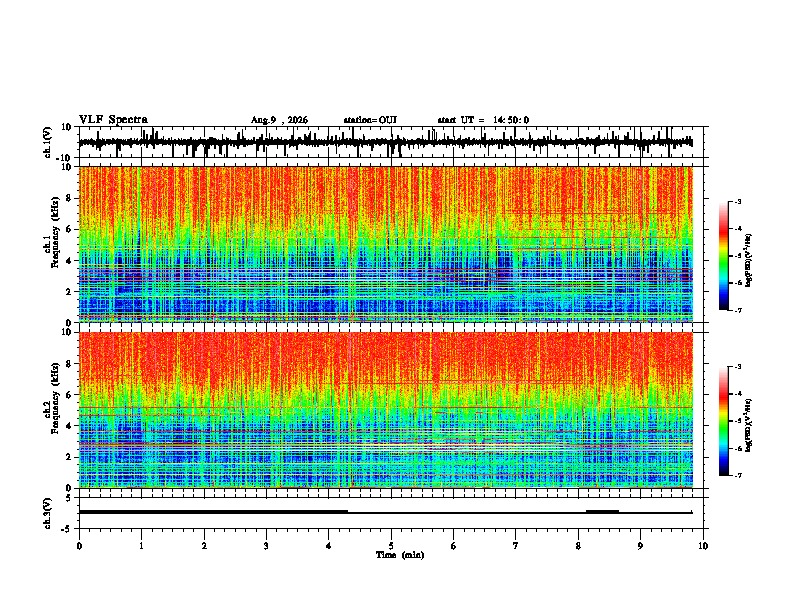Select the date text "Aug.9 , 2026"
The height and width of the screenshot is (612, 792).
pos(279,120)
